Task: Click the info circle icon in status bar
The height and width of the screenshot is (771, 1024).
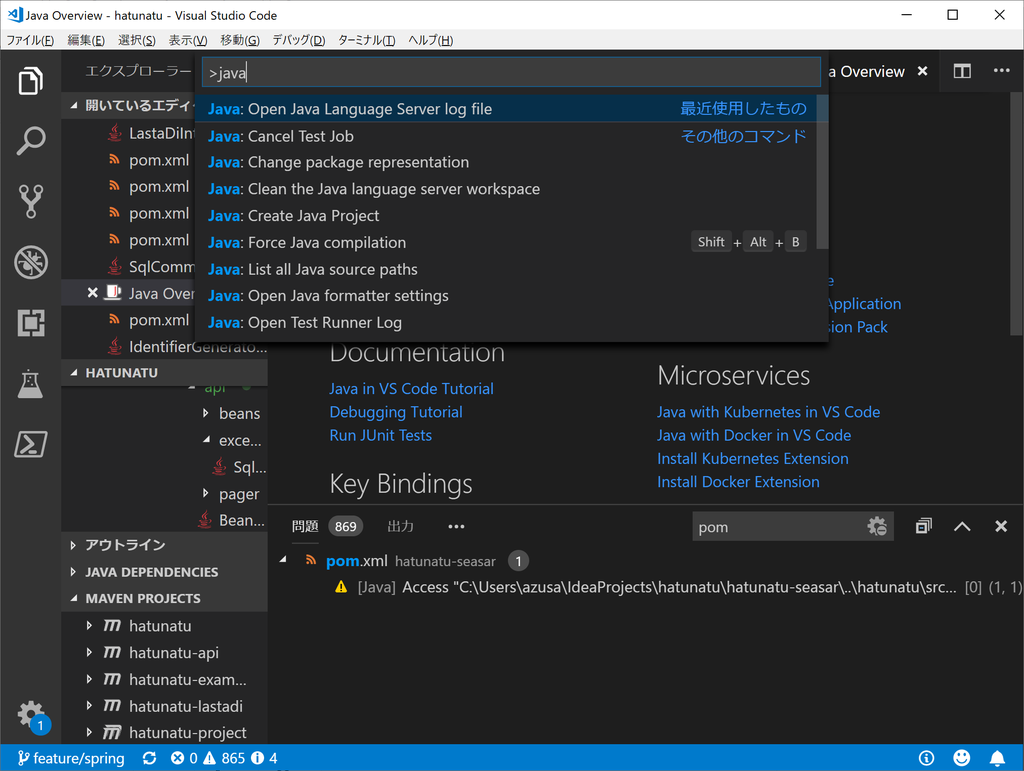Action: coord(926,758)
